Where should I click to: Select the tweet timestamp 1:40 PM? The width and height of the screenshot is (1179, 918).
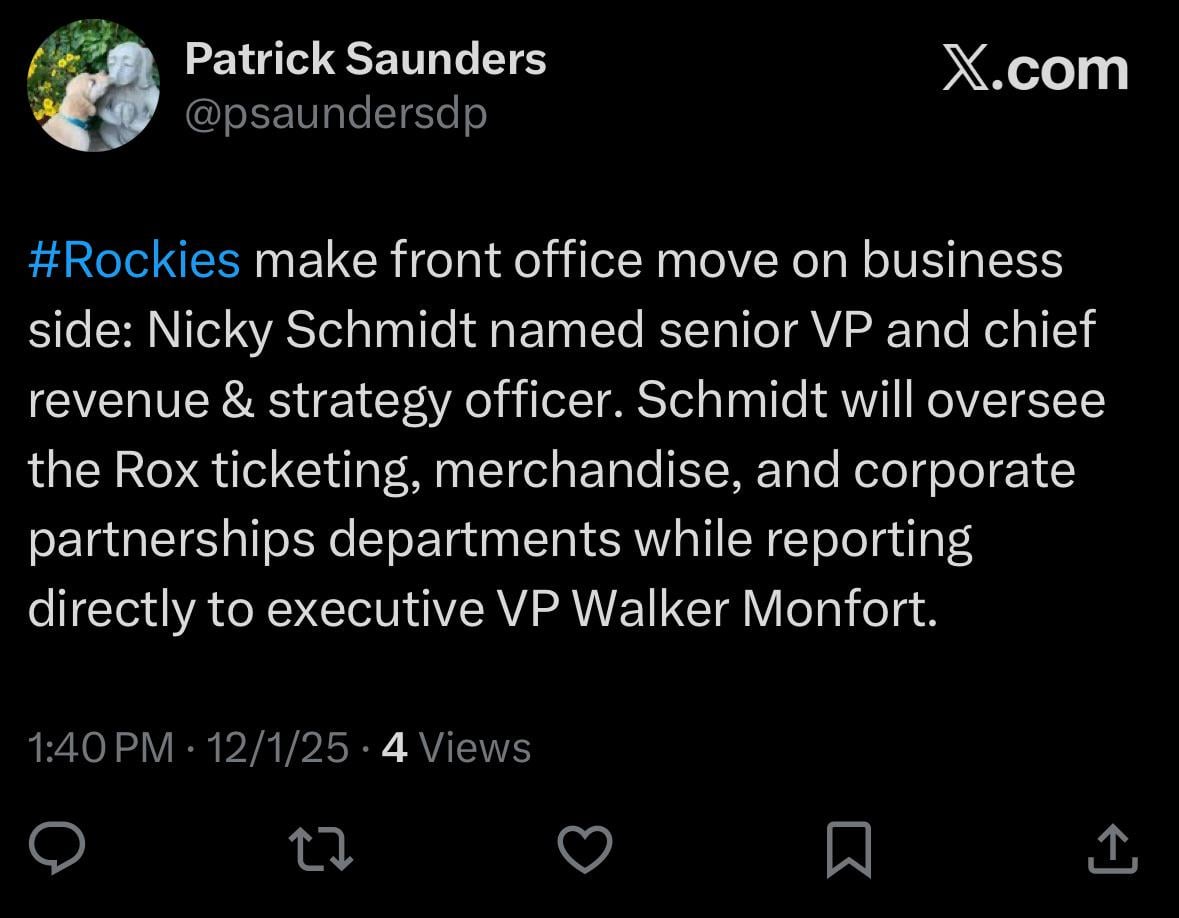tap(98, 746)
